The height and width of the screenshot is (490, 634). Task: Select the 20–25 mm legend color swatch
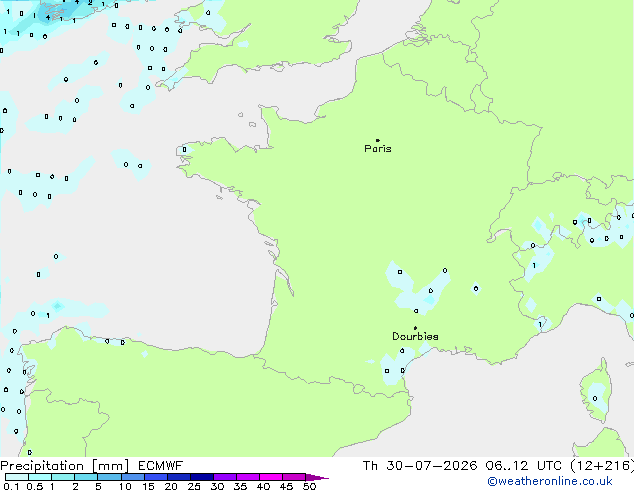(x=179, y=477)
